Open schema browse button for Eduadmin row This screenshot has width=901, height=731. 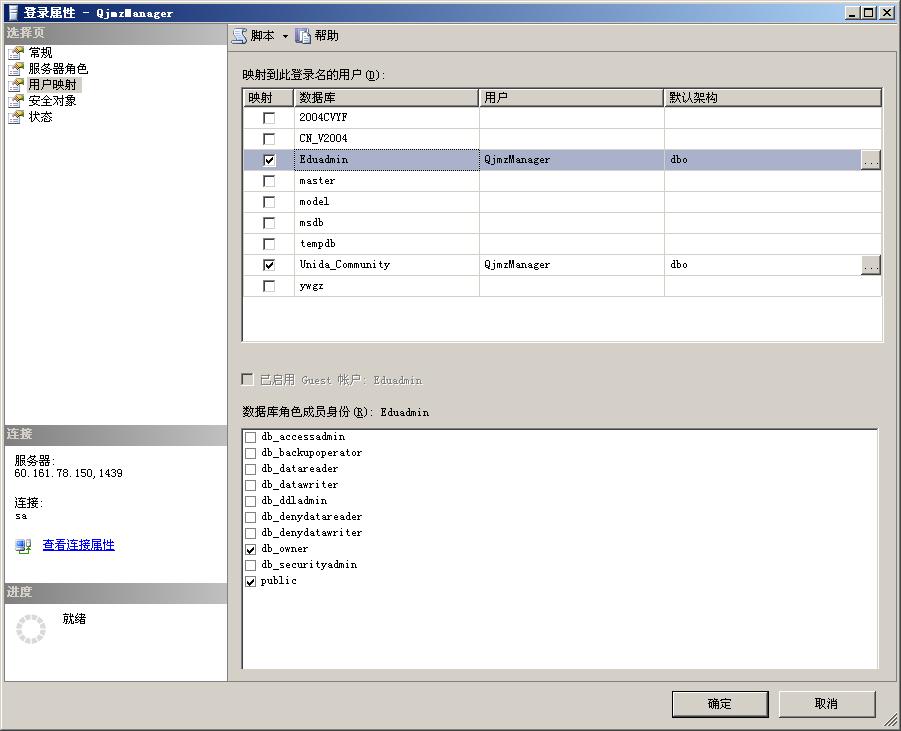click(870, 160)
